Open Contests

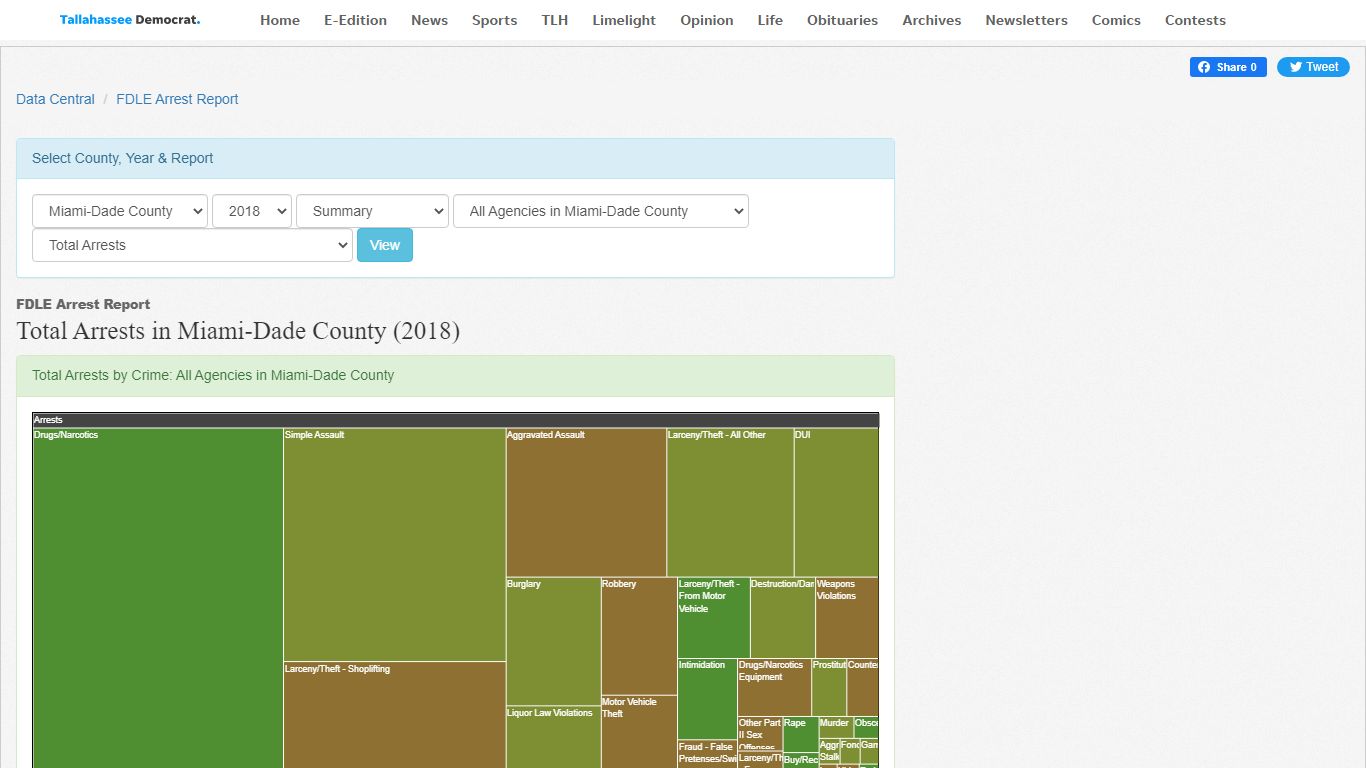(1195, 20)
